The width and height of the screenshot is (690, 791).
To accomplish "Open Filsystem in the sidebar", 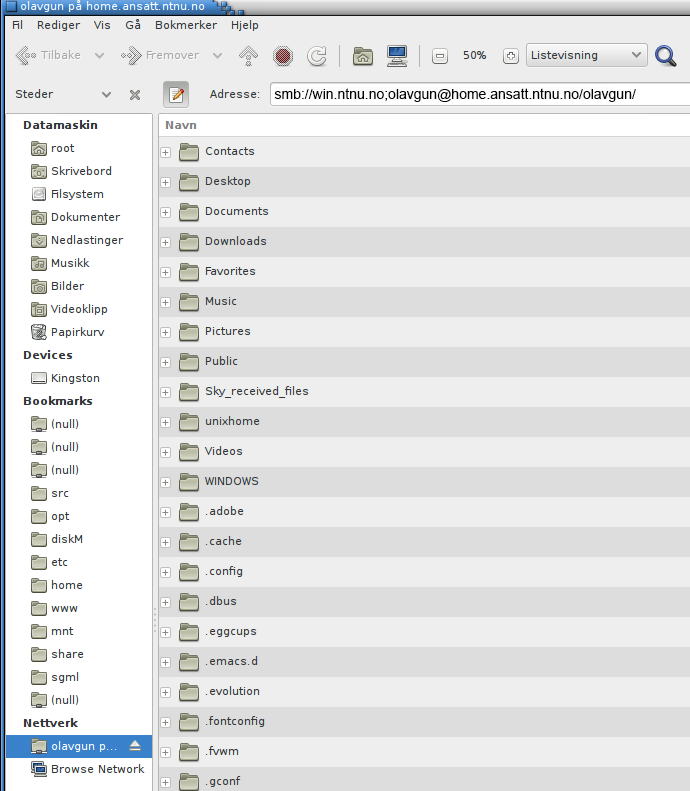I will pyautogui.click(x=79, y=194).
